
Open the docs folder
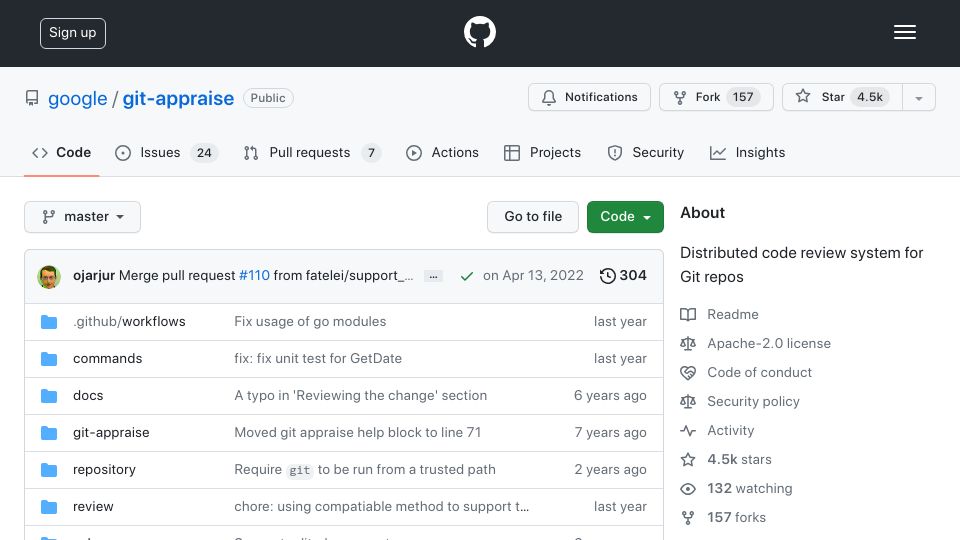click(88, 396)
